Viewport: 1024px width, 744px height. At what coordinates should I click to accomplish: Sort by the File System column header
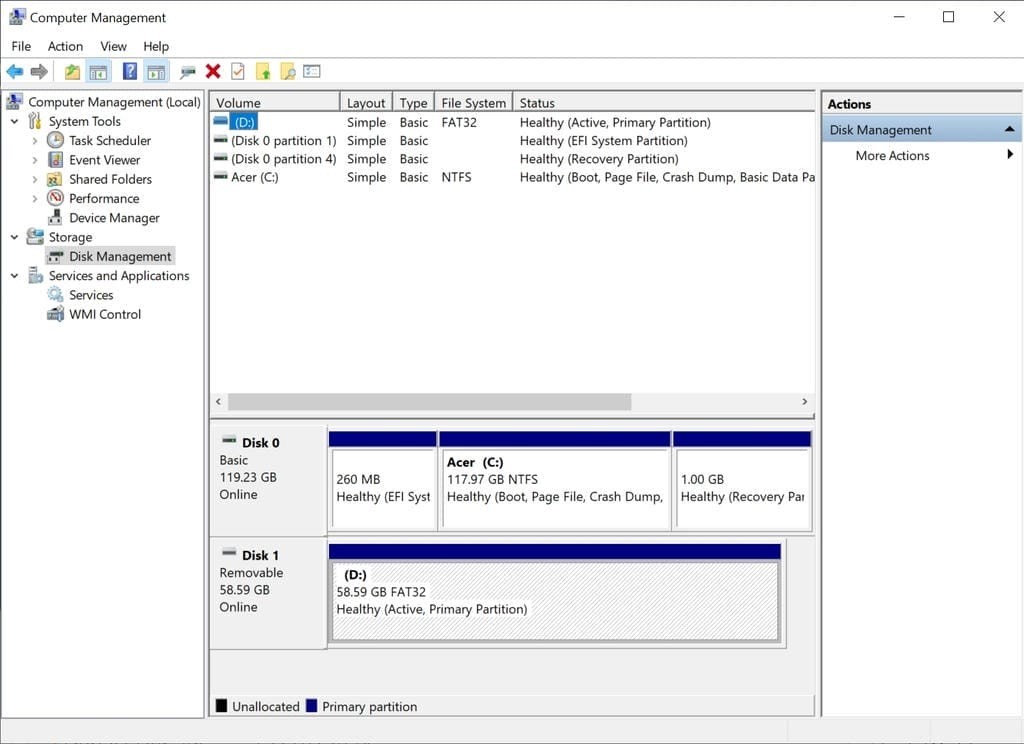pos(473,103)
